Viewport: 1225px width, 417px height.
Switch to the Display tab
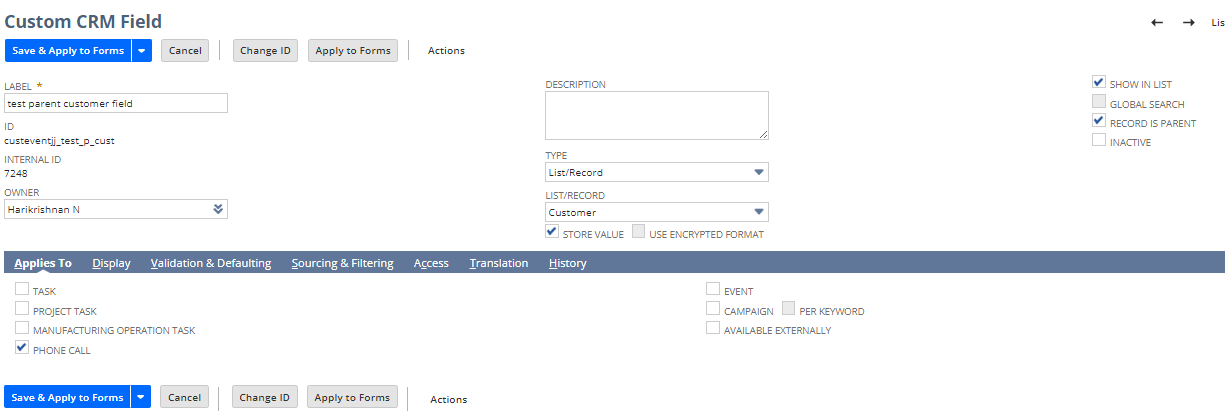click(x=111, y=263)
